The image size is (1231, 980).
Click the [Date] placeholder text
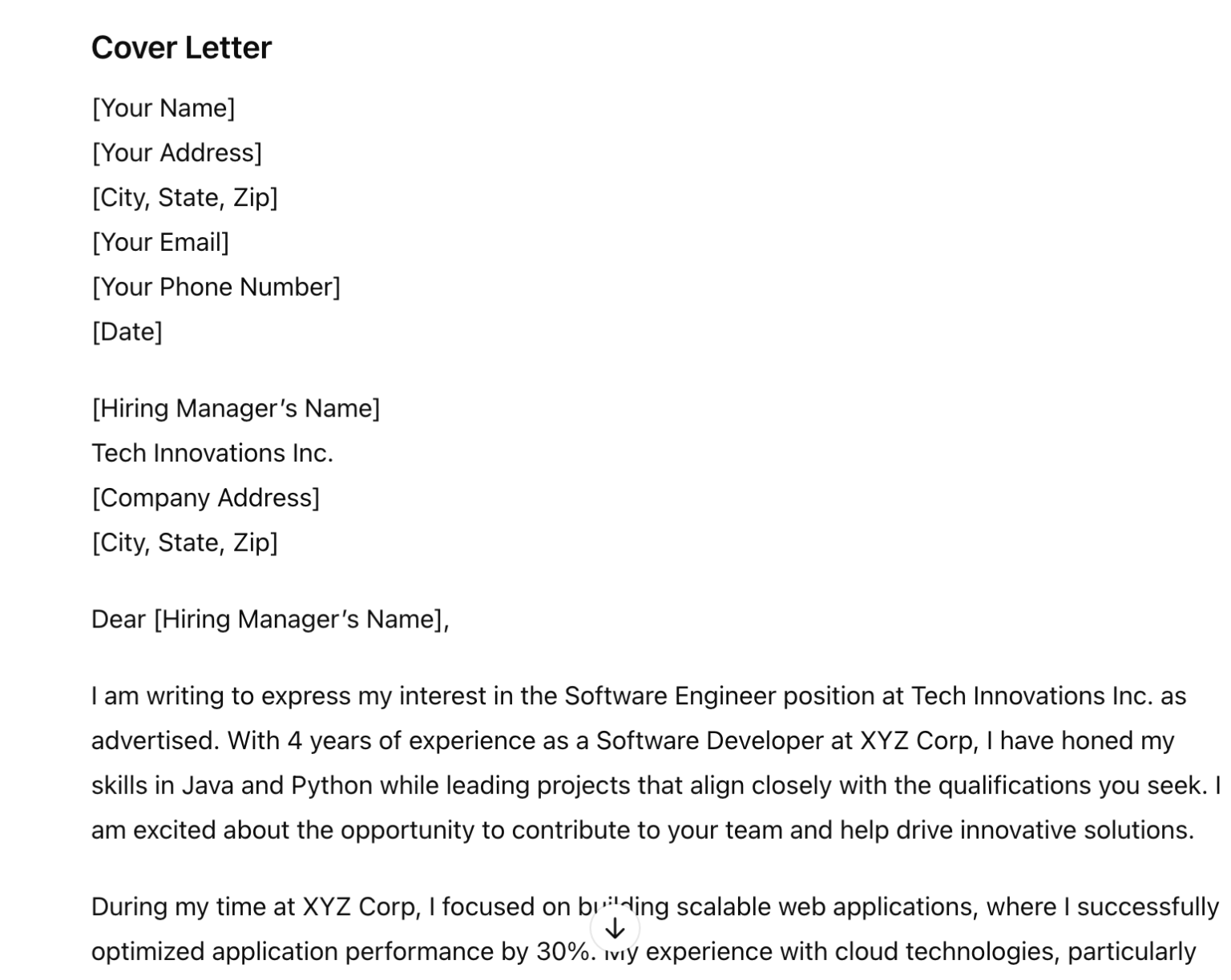click(x=127, y=332)
